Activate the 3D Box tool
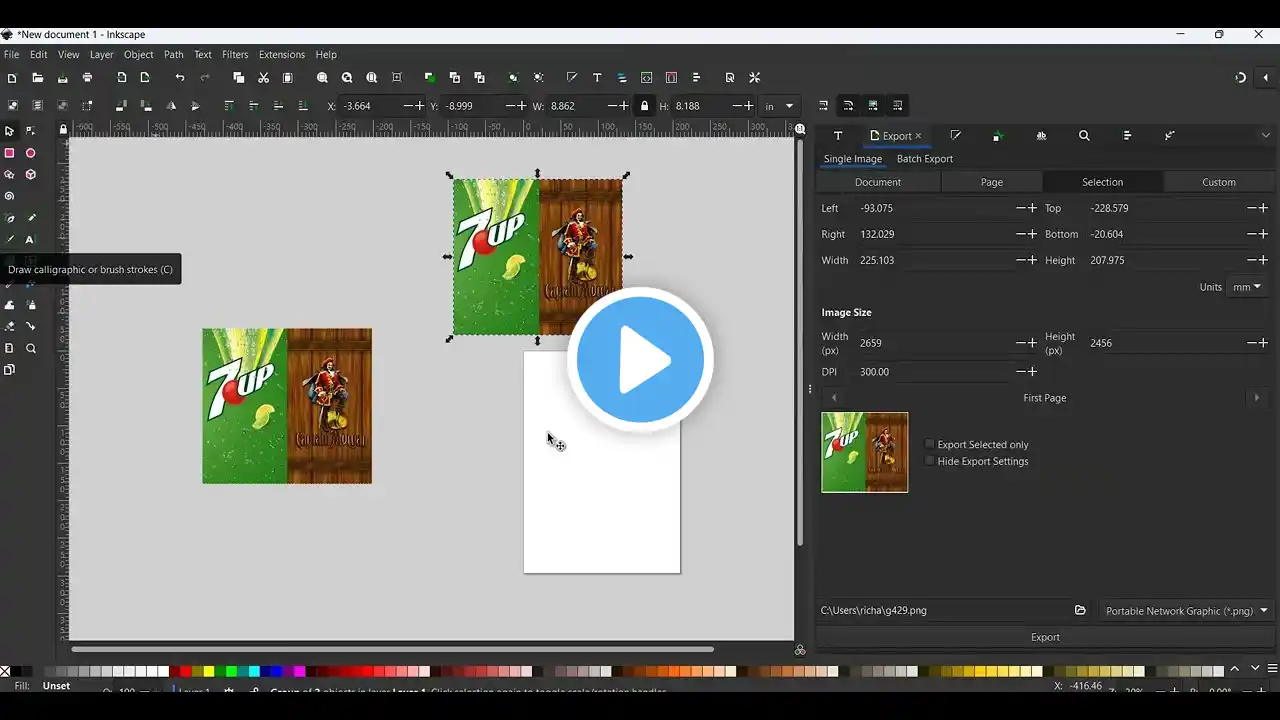 [x=30, y=174]
